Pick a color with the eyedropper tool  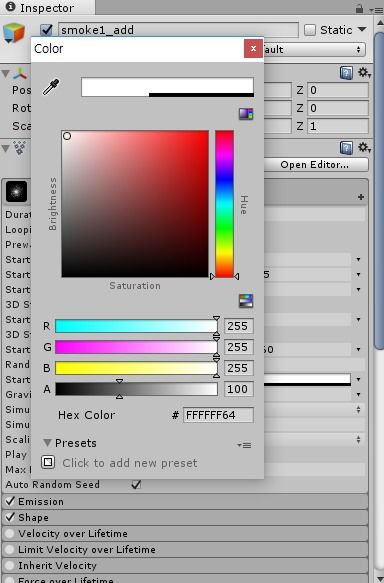pyautogui.click(x=51, y=87)
